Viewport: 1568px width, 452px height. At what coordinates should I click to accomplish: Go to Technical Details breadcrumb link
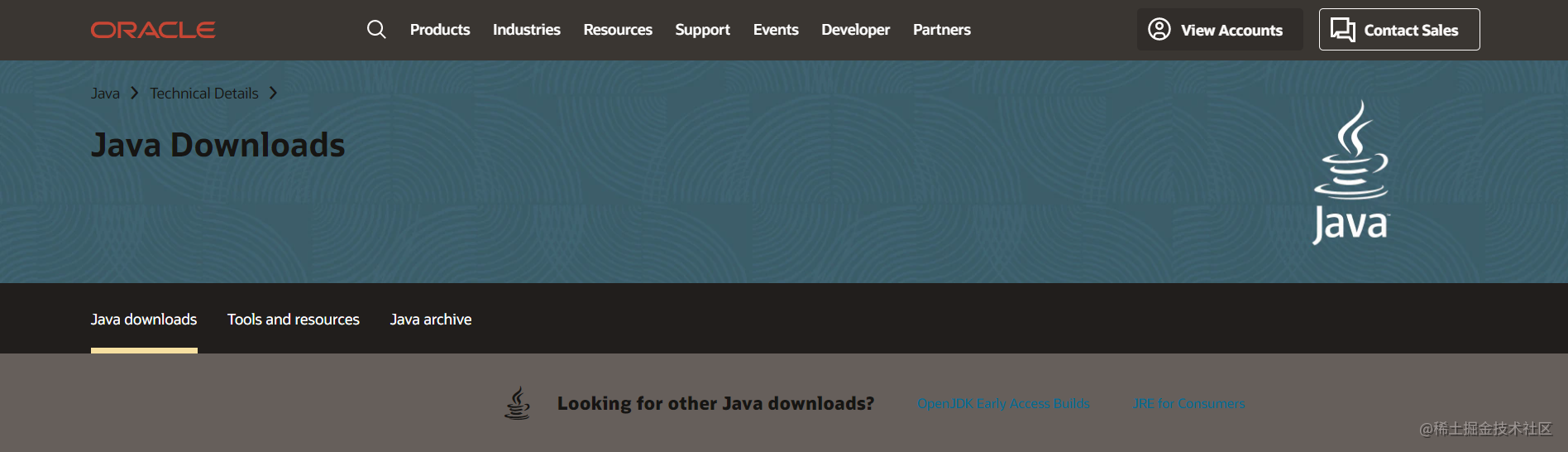coord(204,94)
